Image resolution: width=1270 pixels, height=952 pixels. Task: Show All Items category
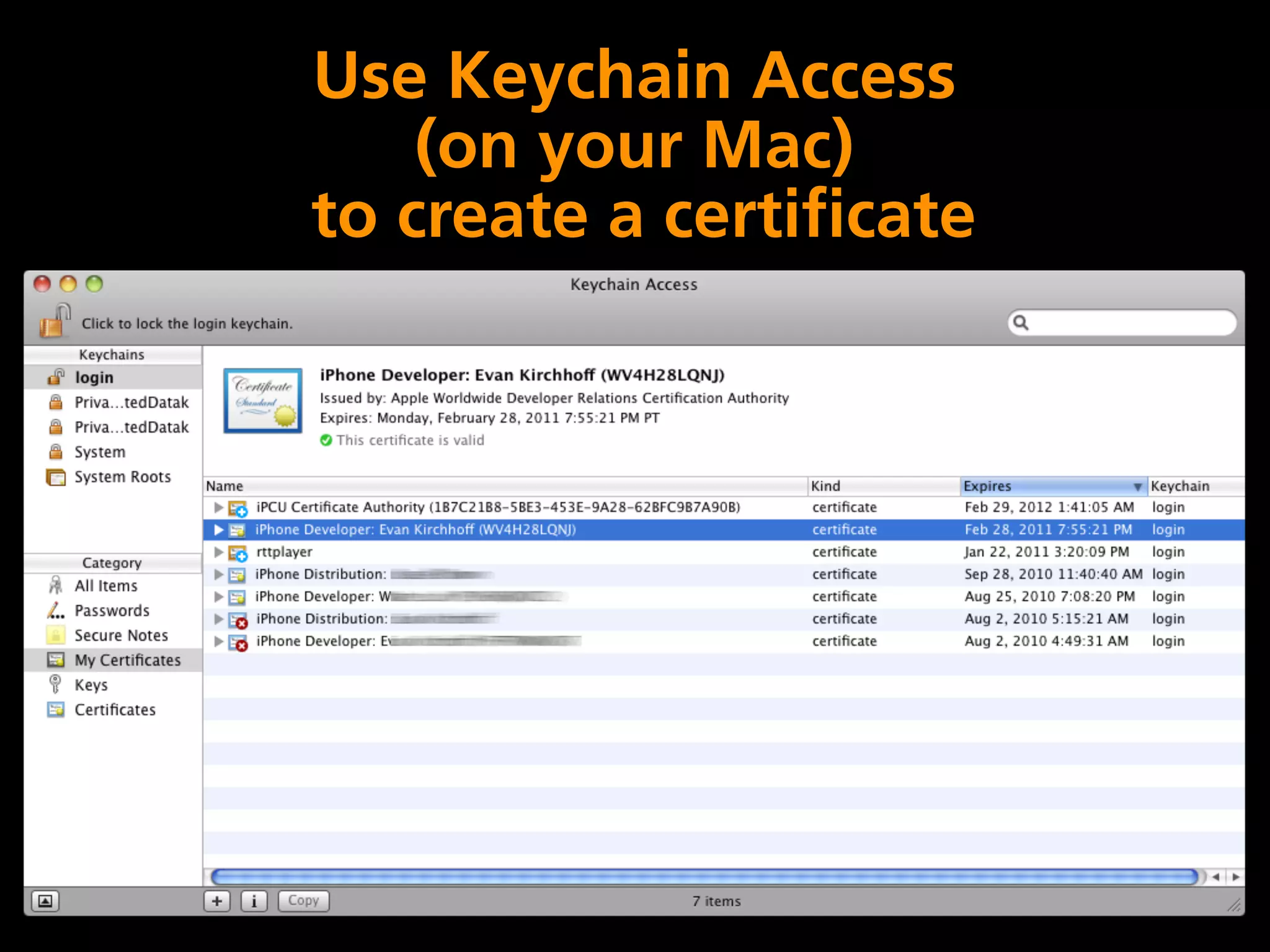pos(113,586)
